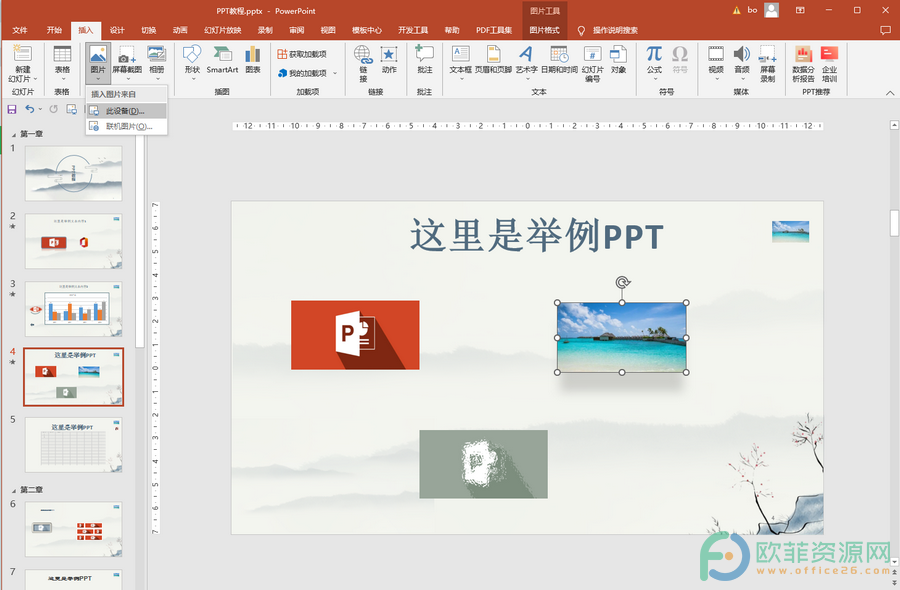Open the 文件 File tab
The image size is (900, 590).
pos(20,30)
